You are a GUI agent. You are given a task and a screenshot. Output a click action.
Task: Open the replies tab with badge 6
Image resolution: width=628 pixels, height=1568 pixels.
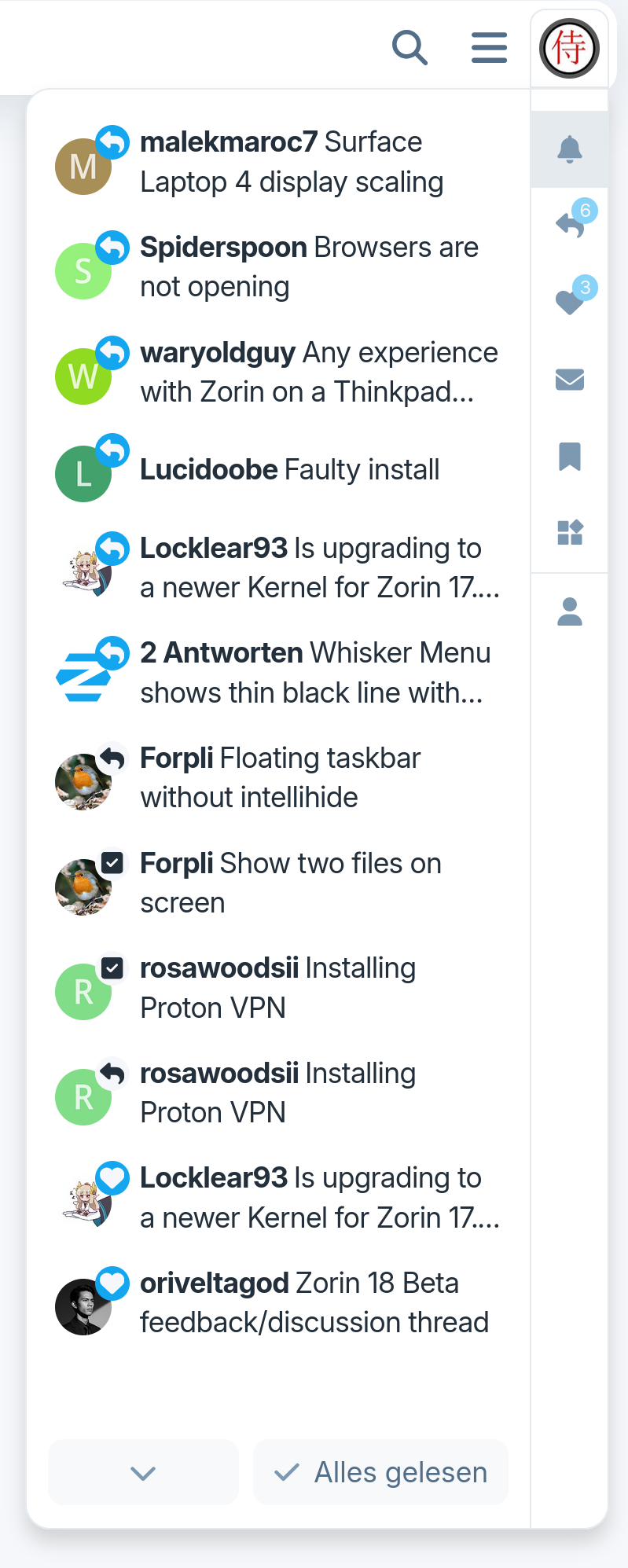coord(571,225)
